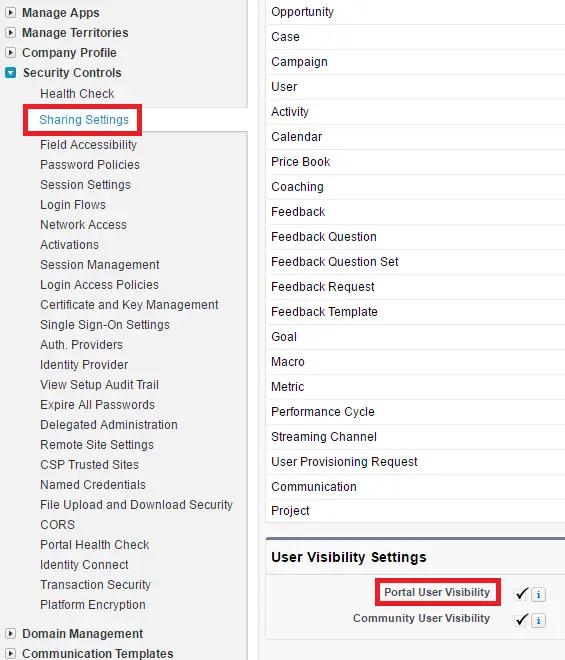Expand the Company Profile section
Image resolution: width=565 pixels, height=660 pixels.
coord(11,53)
